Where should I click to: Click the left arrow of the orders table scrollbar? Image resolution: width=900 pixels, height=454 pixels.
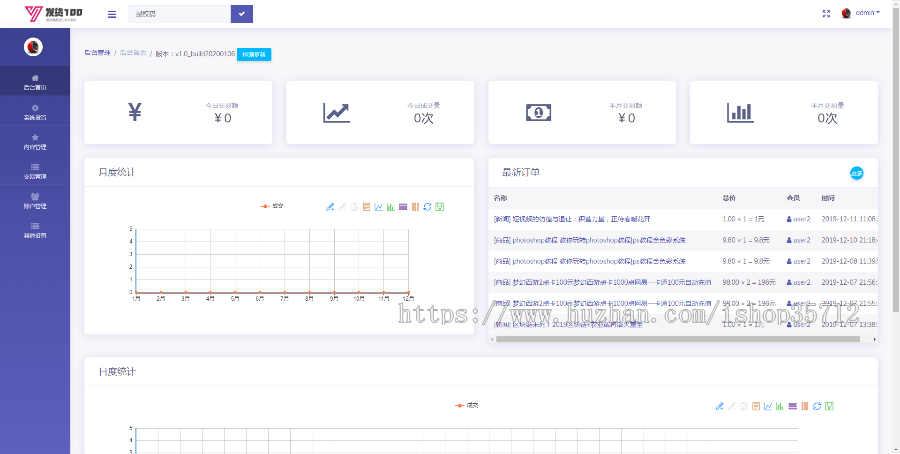click(x=492, y=339)
